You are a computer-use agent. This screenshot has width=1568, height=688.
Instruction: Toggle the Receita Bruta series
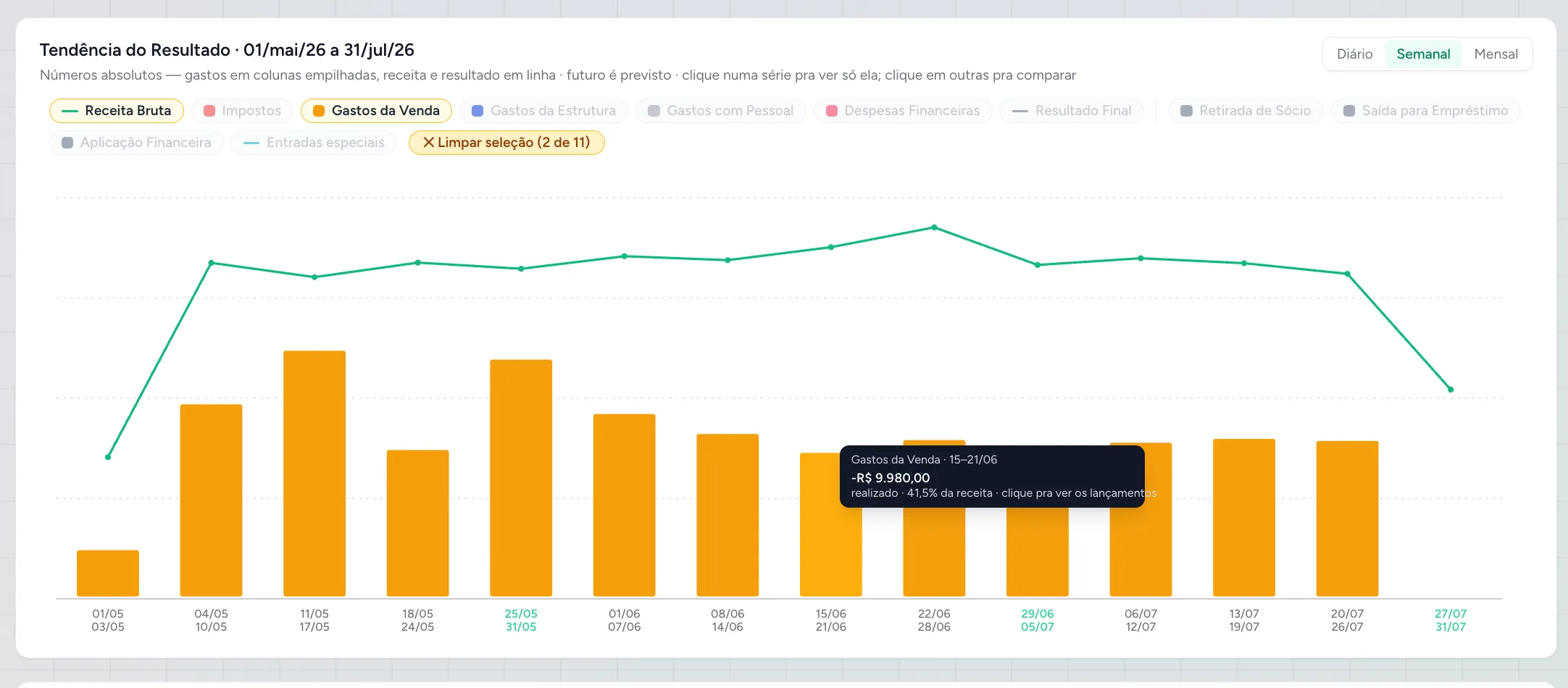(x=117, y=111)
